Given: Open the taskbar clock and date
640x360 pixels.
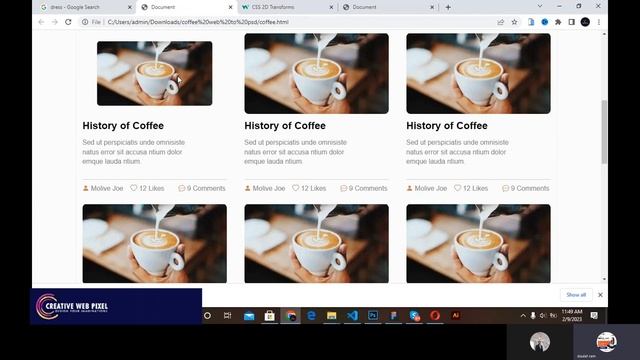Looking at the screenshot, I should point(572,316).
